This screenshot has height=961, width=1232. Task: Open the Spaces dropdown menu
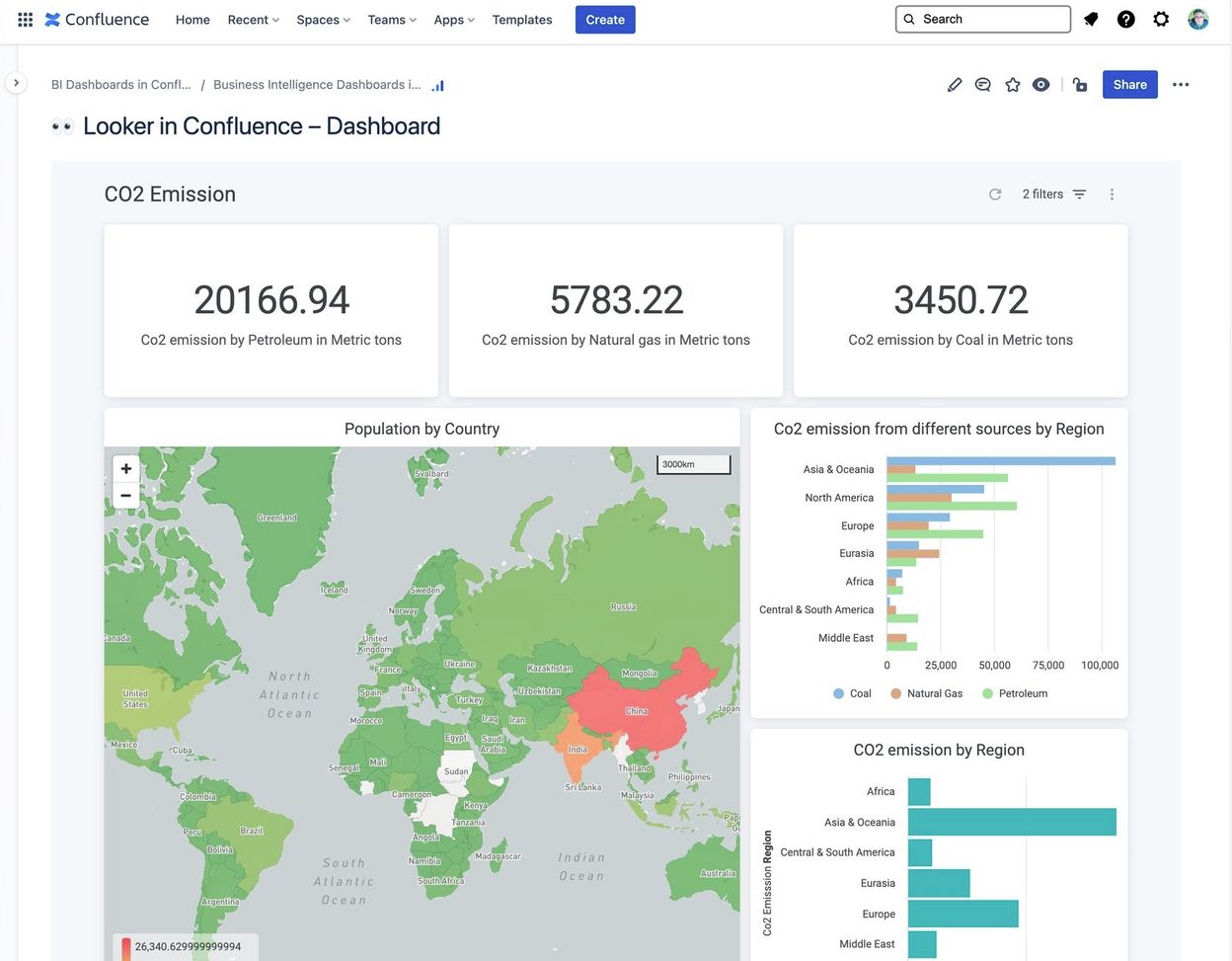coord(324,20)
